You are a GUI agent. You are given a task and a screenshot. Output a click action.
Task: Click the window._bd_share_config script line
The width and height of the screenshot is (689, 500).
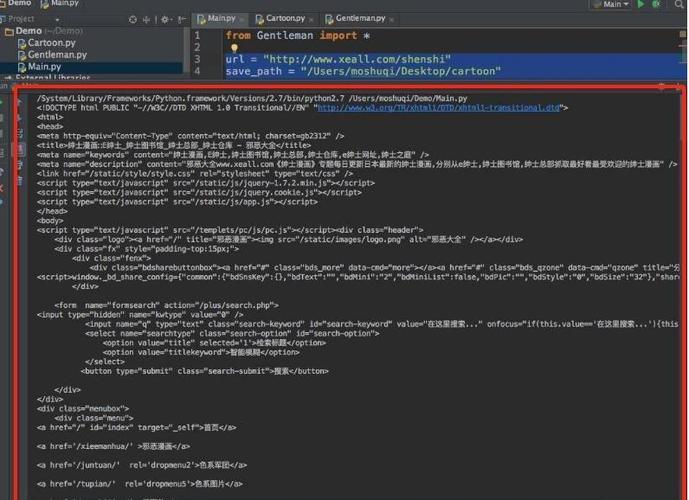tap(358, 277)
